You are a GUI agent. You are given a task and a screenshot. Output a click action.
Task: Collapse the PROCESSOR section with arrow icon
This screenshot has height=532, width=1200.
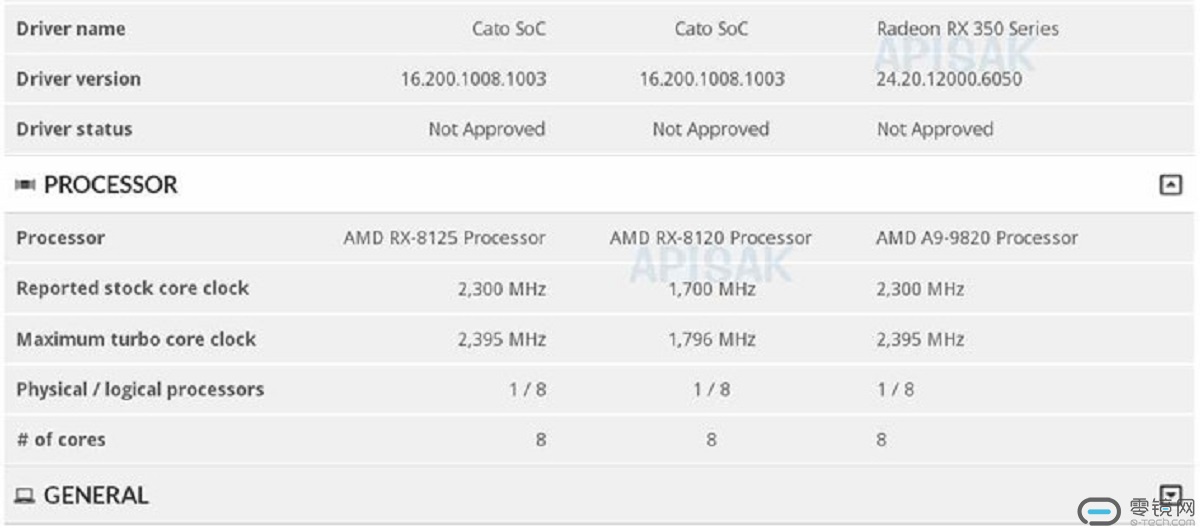coord(1170,185)
